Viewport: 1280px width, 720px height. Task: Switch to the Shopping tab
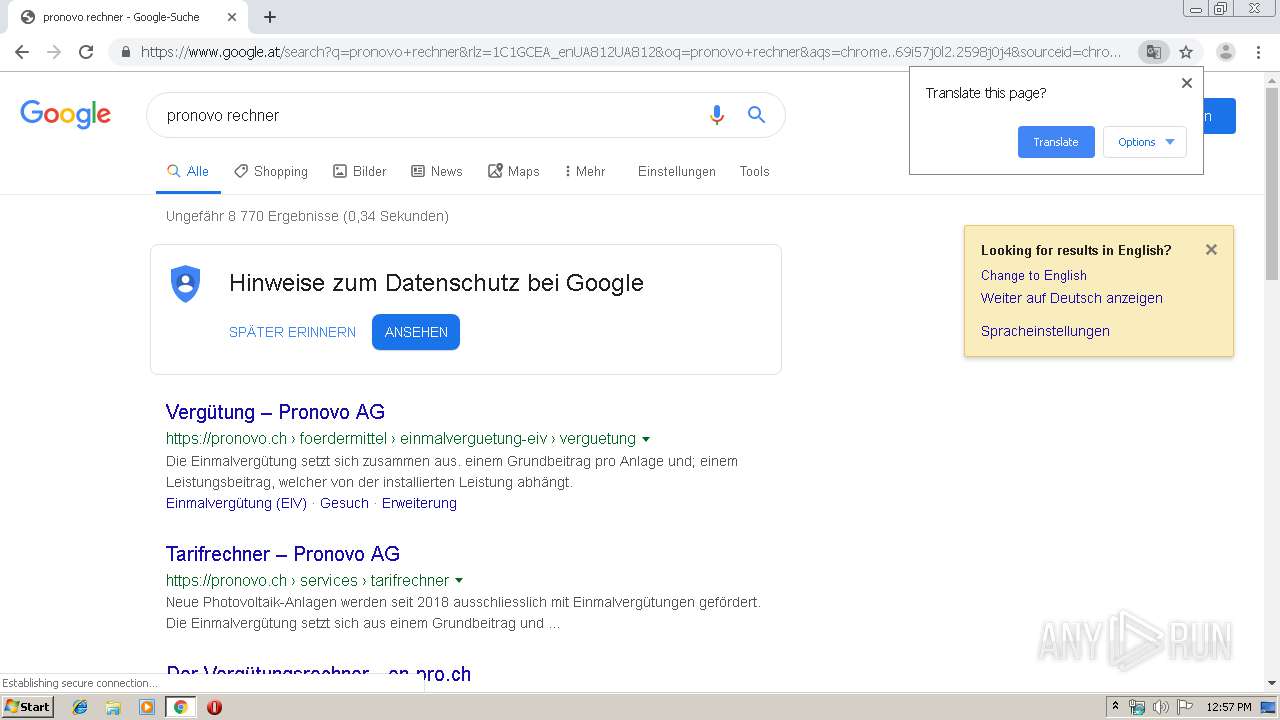coord(271,171)
